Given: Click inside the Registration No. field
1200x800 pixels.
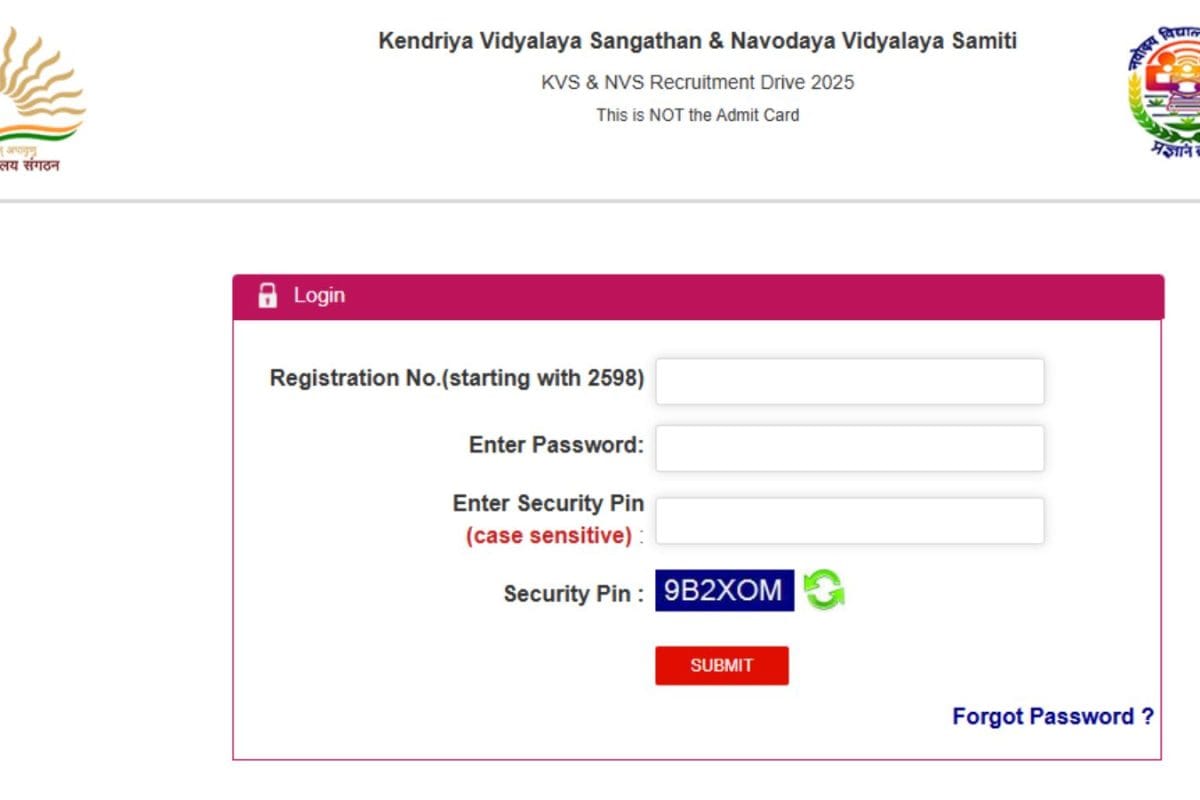Looking at the screenshot, I should [849, 380].
